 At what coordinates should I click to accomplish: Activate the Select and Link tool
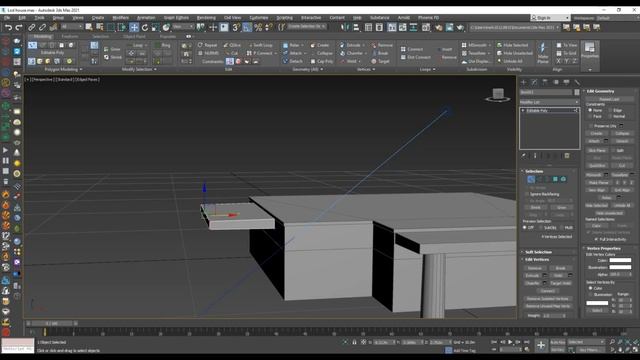[x=31, y=27]
